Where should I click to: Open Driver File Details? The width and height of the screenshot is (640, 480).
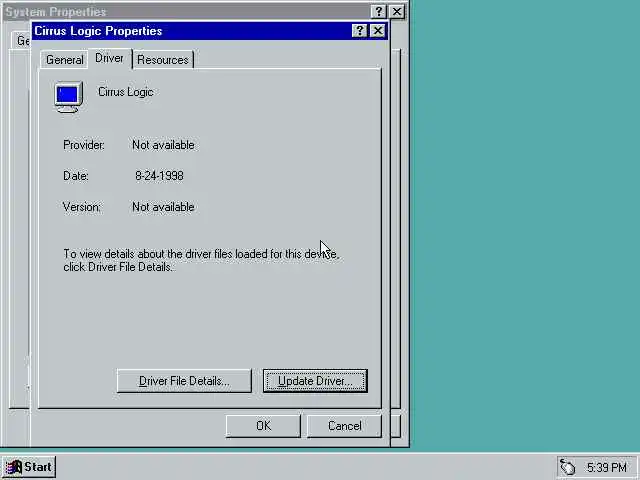pyautogui.click(x=184, y=381)
